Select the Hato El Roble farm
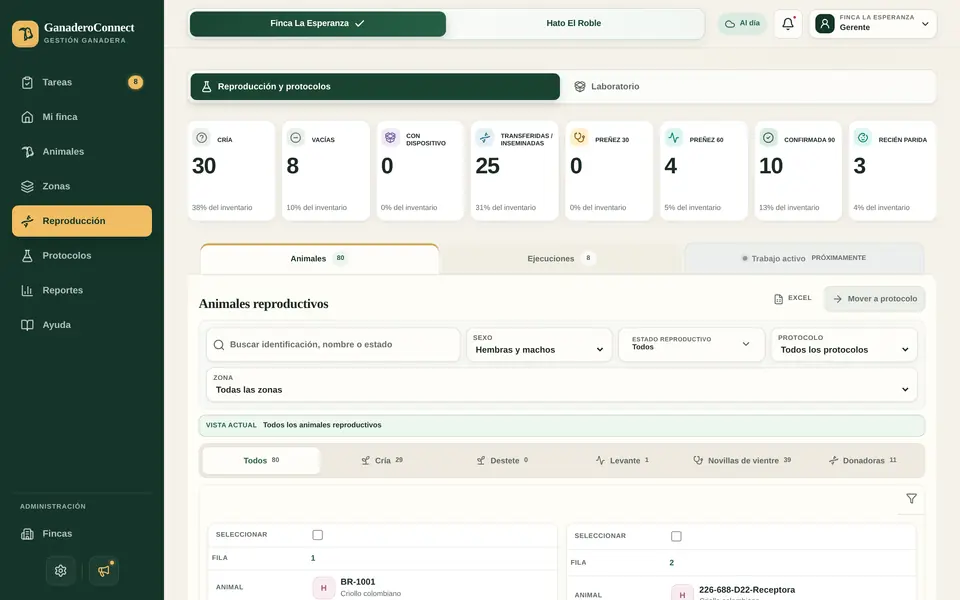The width and height of the screenshot is (960, 600). (x=574, y=23)
